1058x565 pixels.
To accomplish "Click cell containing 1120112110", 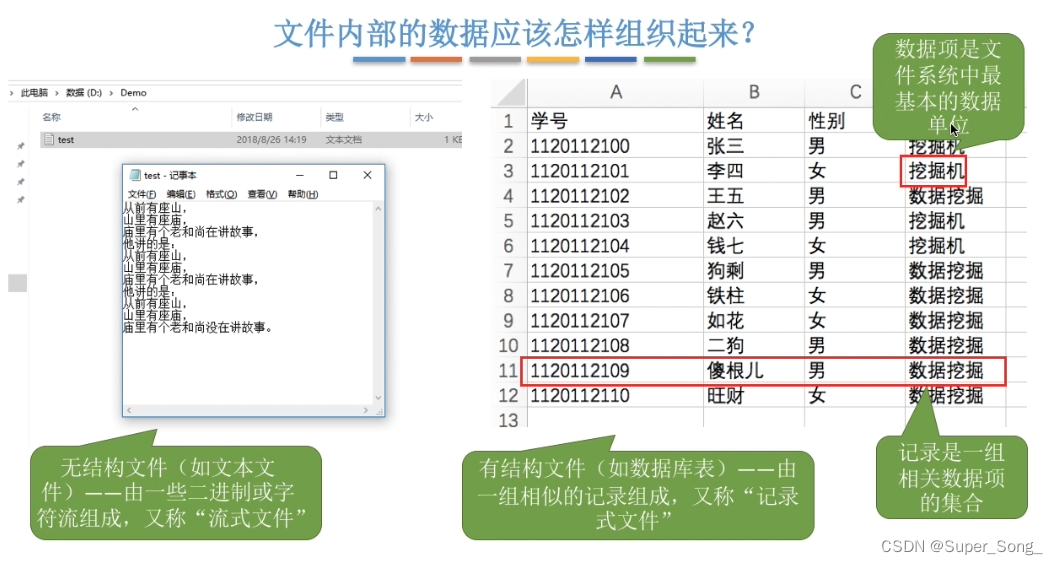I will click(x=615, y=396).
